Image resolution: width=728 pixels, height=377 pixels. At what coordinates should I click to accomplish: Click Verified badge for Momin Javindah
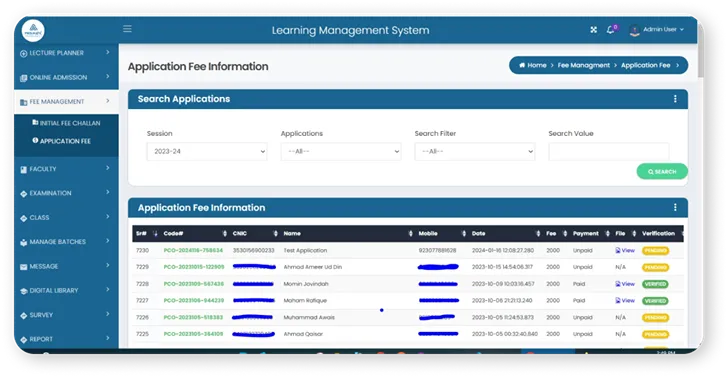[x=655, y=284]
